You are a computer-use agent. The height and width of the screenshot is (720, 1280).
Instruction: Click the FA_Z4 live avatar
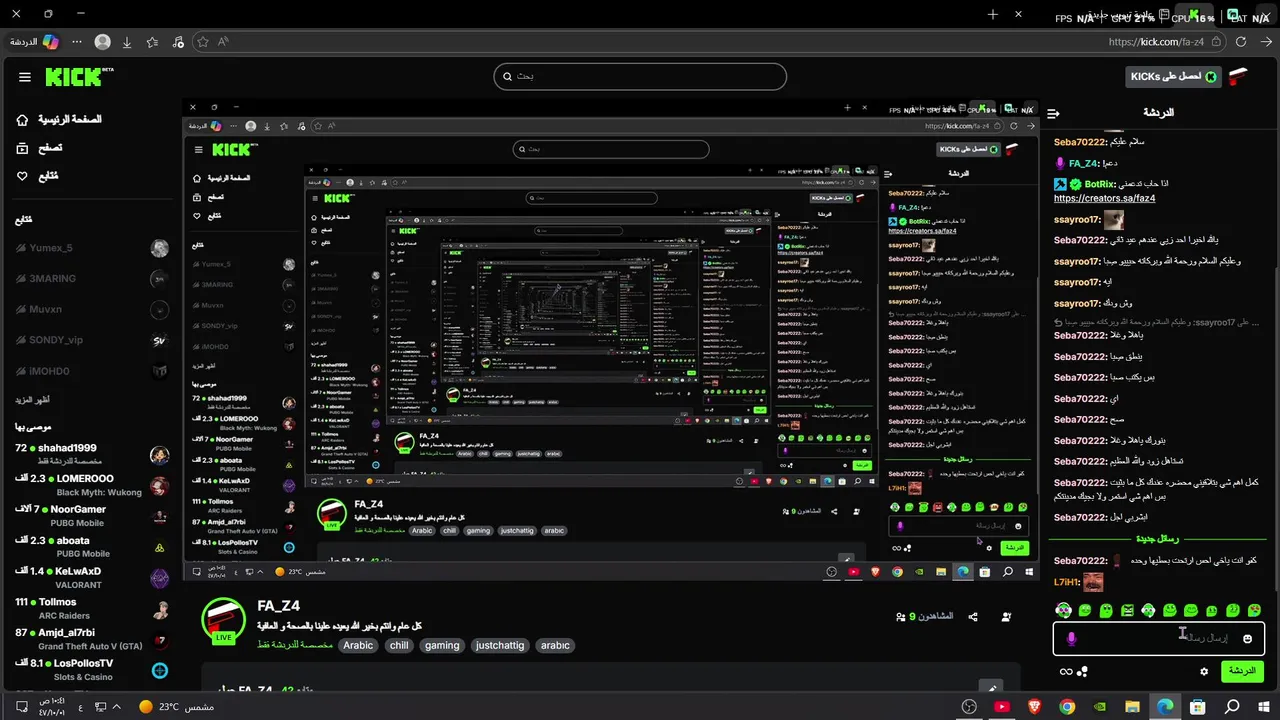point(224,621)
